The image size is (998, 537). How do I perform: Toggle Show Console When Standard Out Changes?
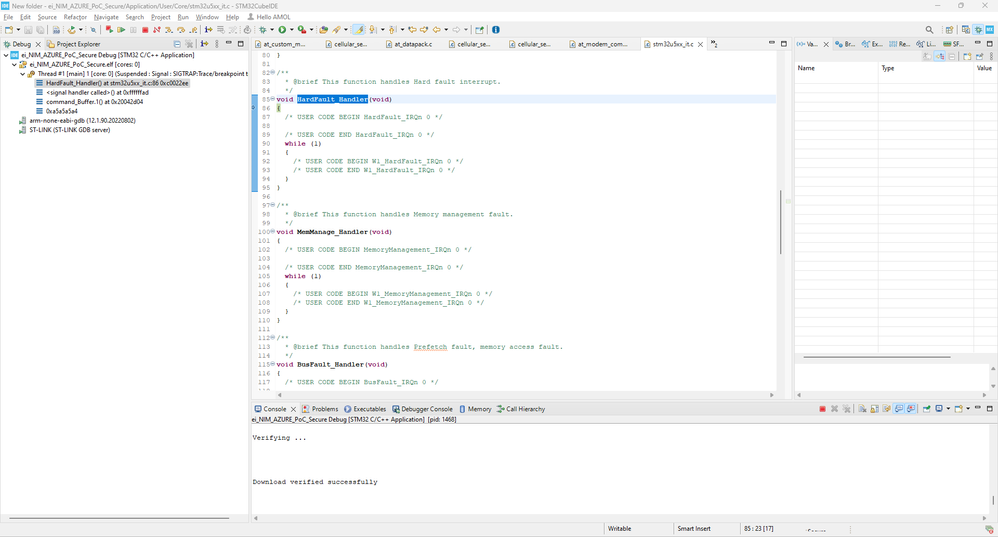898,409
